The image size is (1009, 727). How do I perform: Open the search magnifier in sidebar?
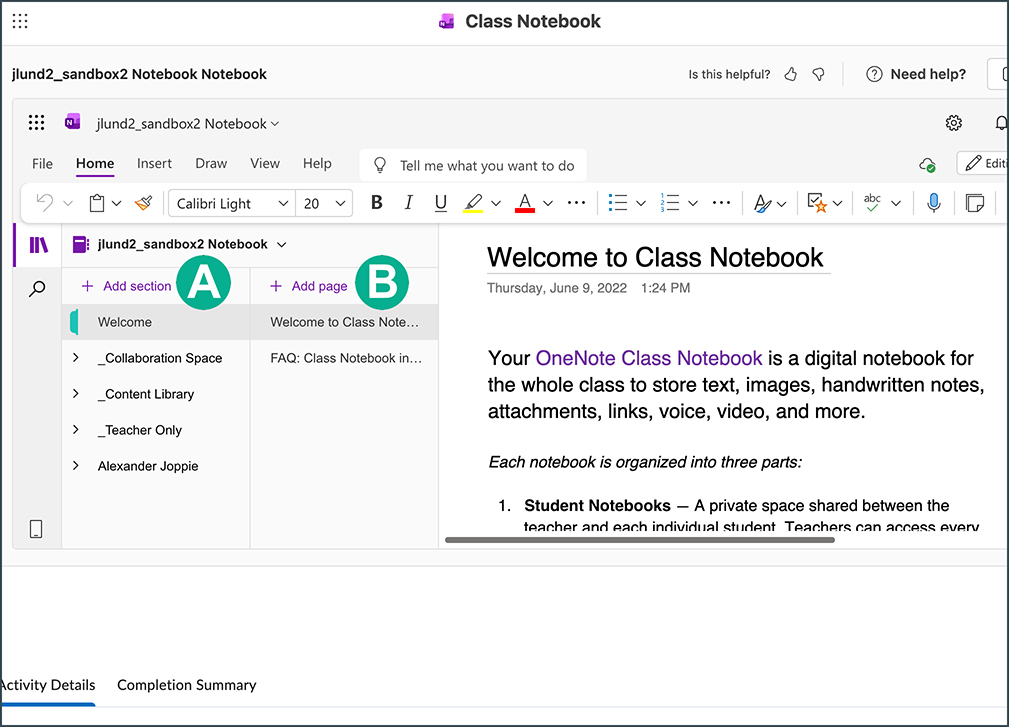coord(37,288)
